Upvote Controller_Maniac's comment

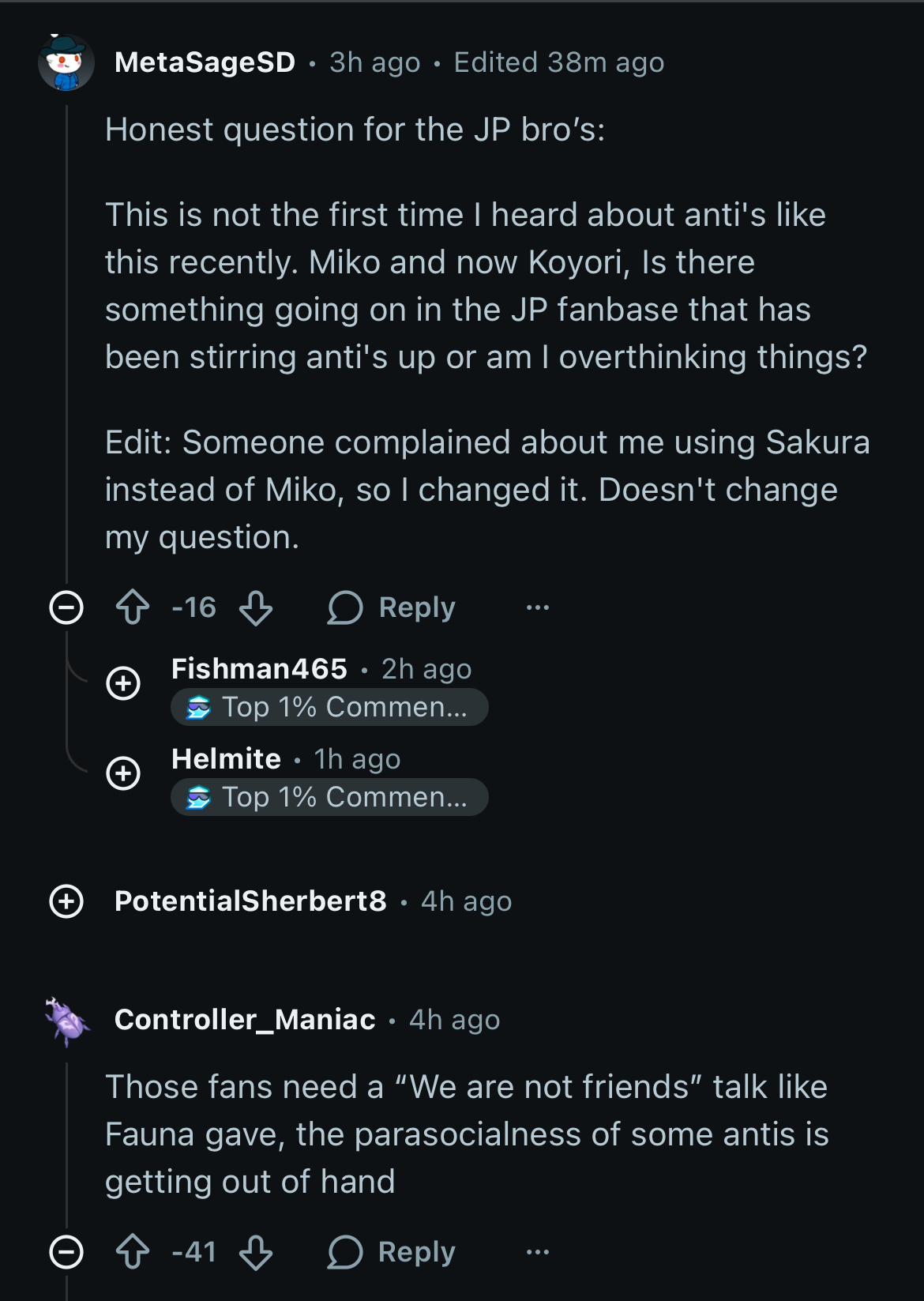[x=133, y=1252]
